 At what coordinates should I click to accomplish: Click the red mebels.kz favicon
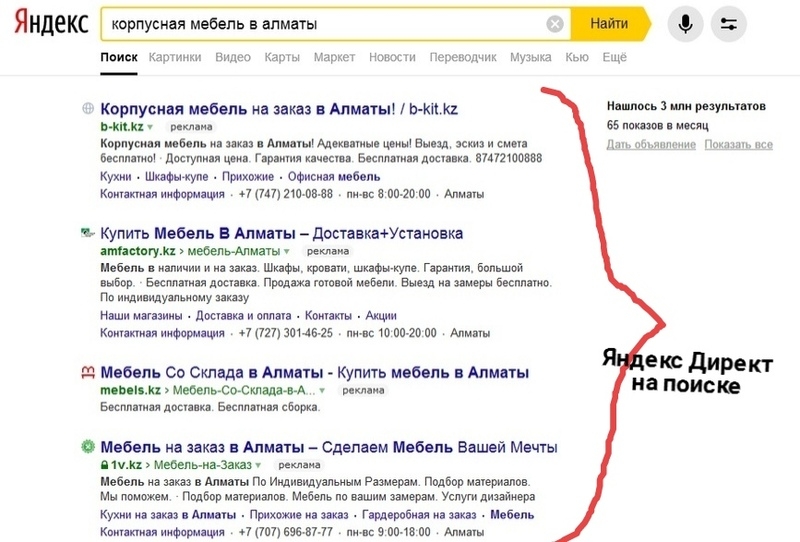pyautogui.click(x=88, y=373)
